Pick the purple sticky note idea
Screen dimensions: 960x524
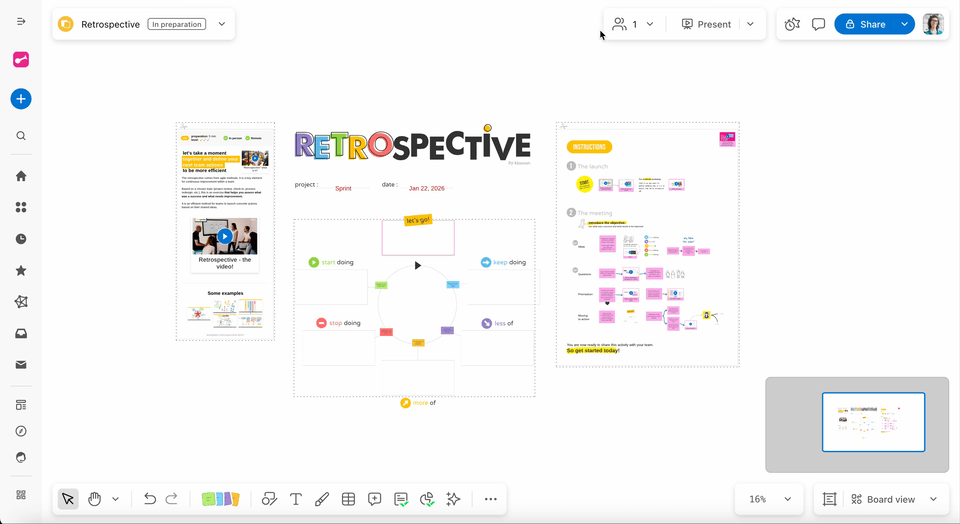tap(227, 500)
